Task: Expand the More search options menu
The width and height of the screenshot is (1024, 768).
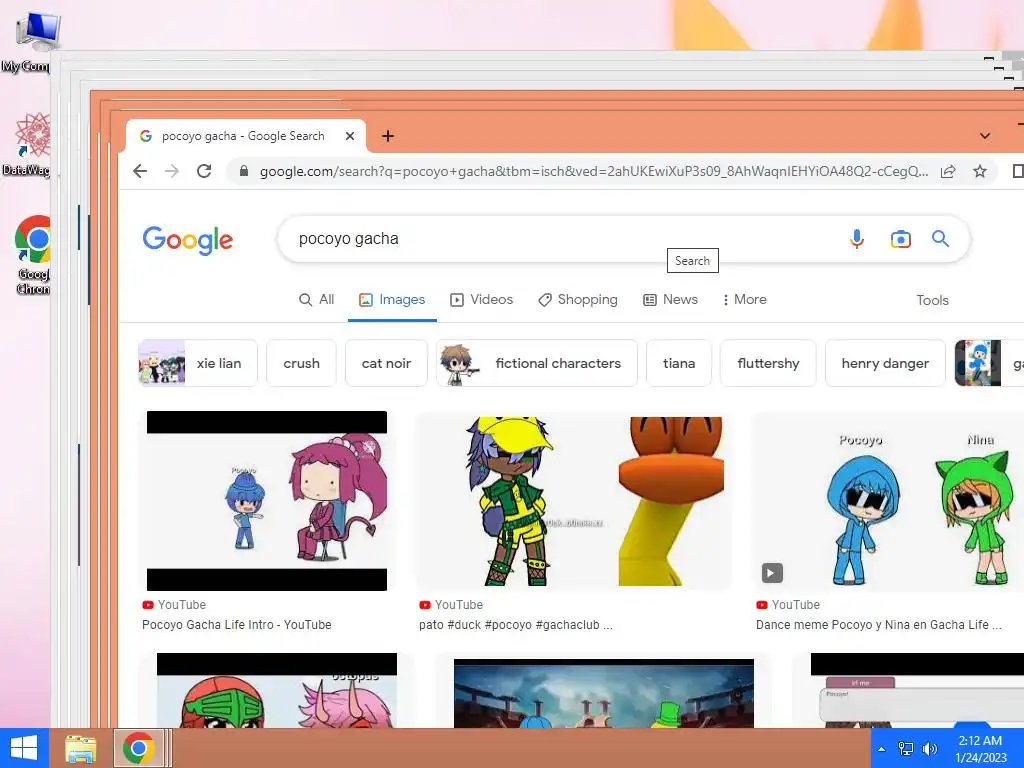Action: click(744, 300)
